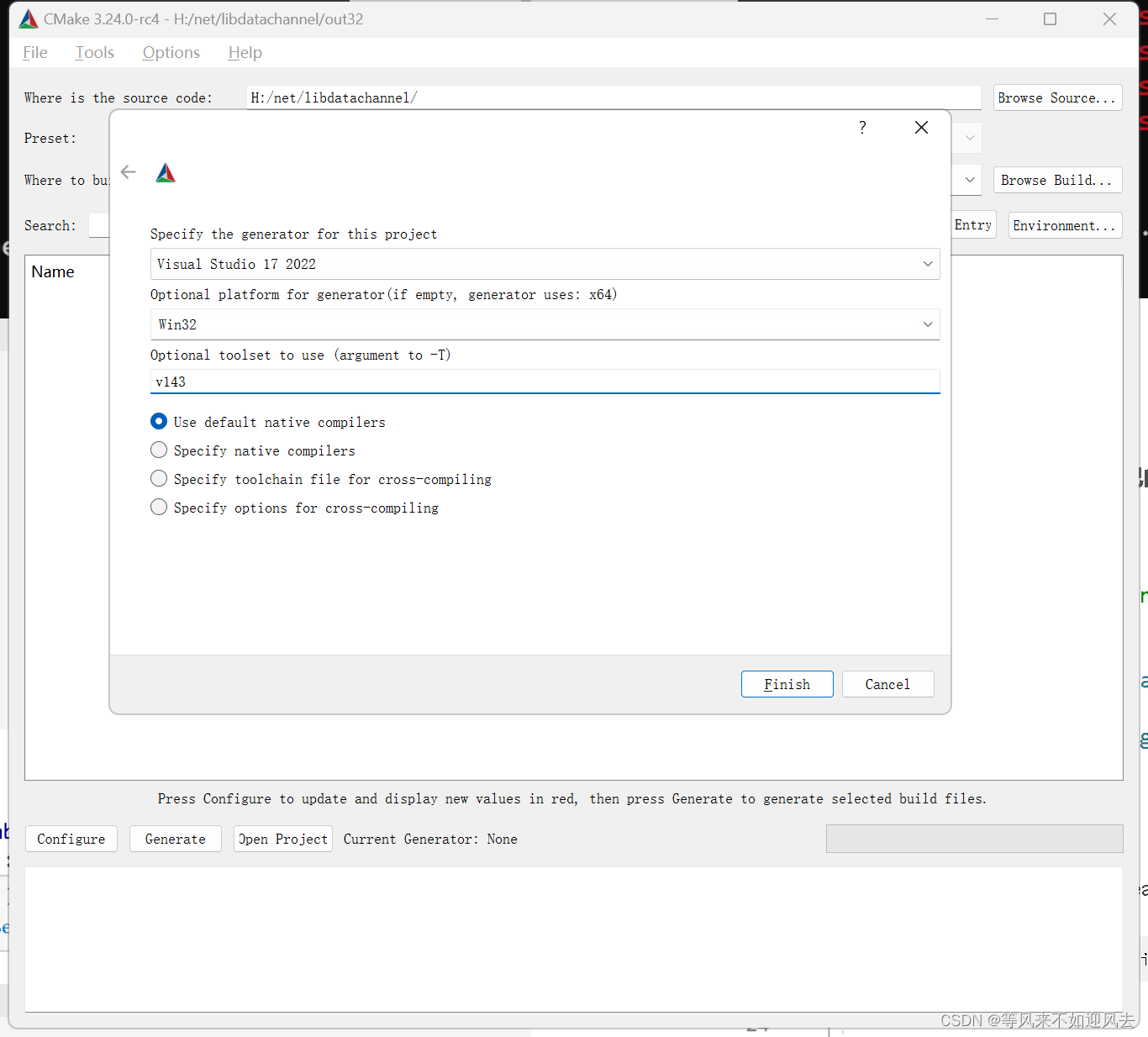Open the Tools menu
1148x1037 pixels.
pos(94,53)
